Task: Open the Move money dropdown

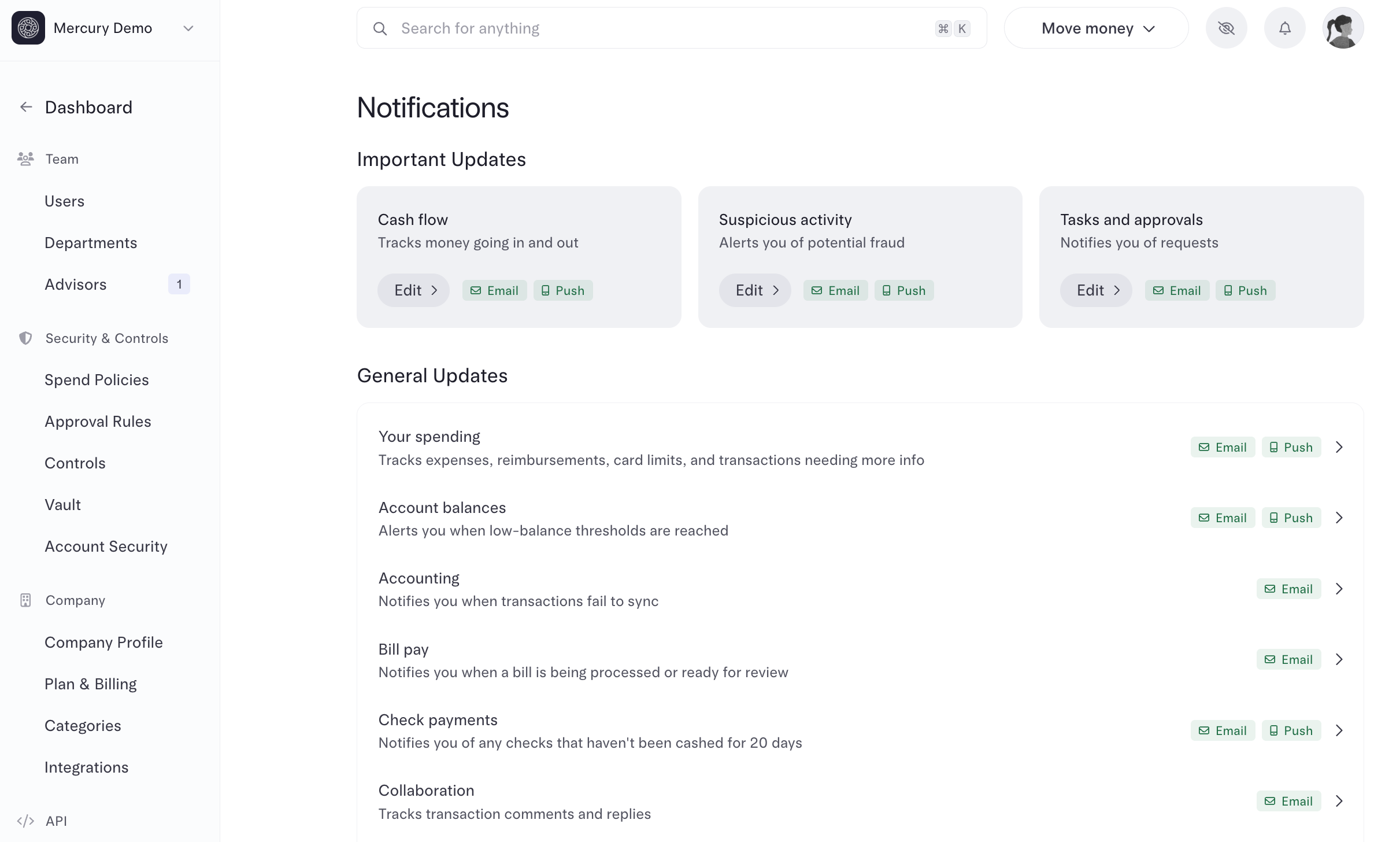Action: (x=1096, y=28)
